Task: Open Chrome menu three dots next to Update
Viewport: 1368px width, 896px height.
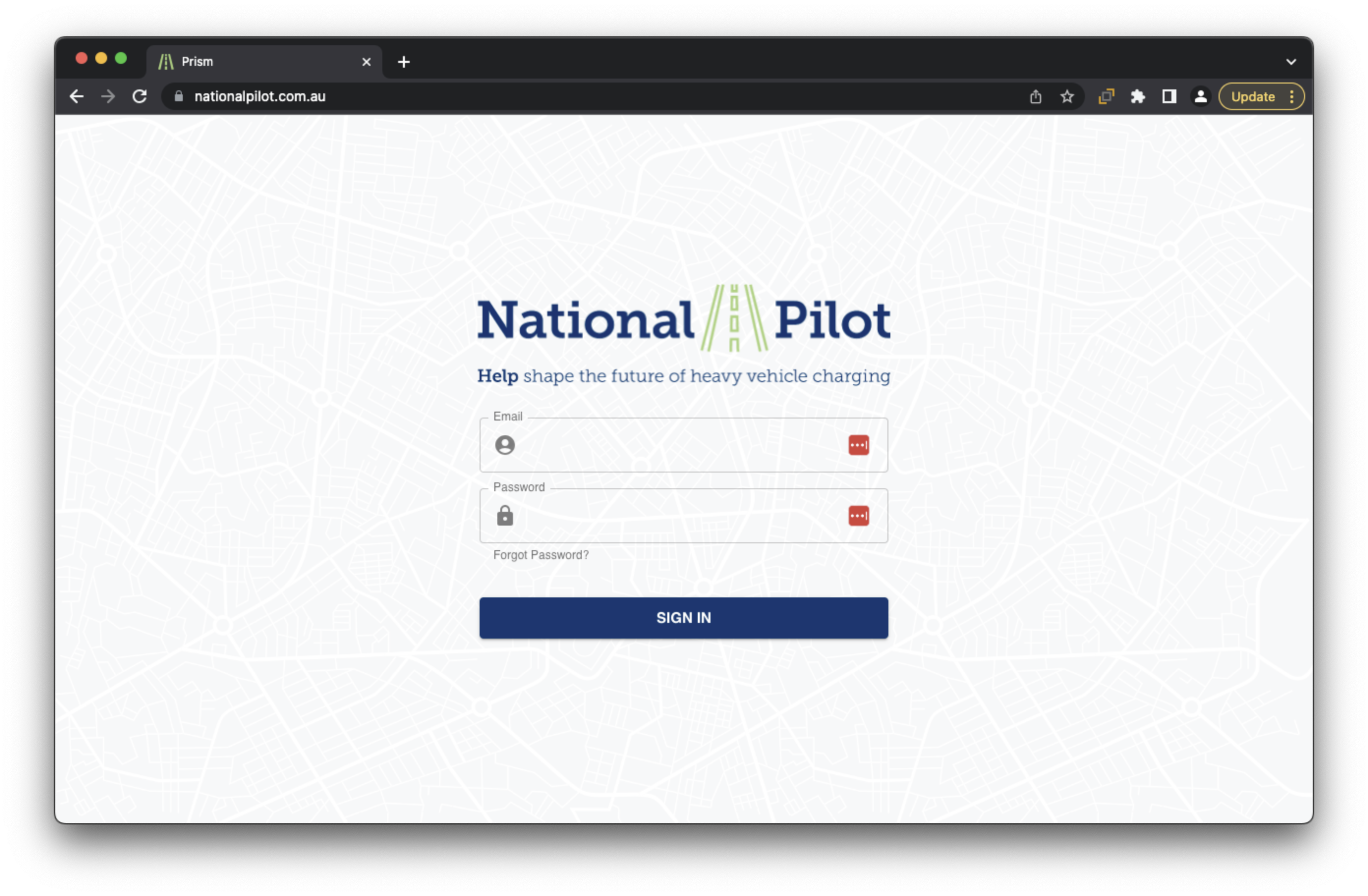Action: 1291,97
